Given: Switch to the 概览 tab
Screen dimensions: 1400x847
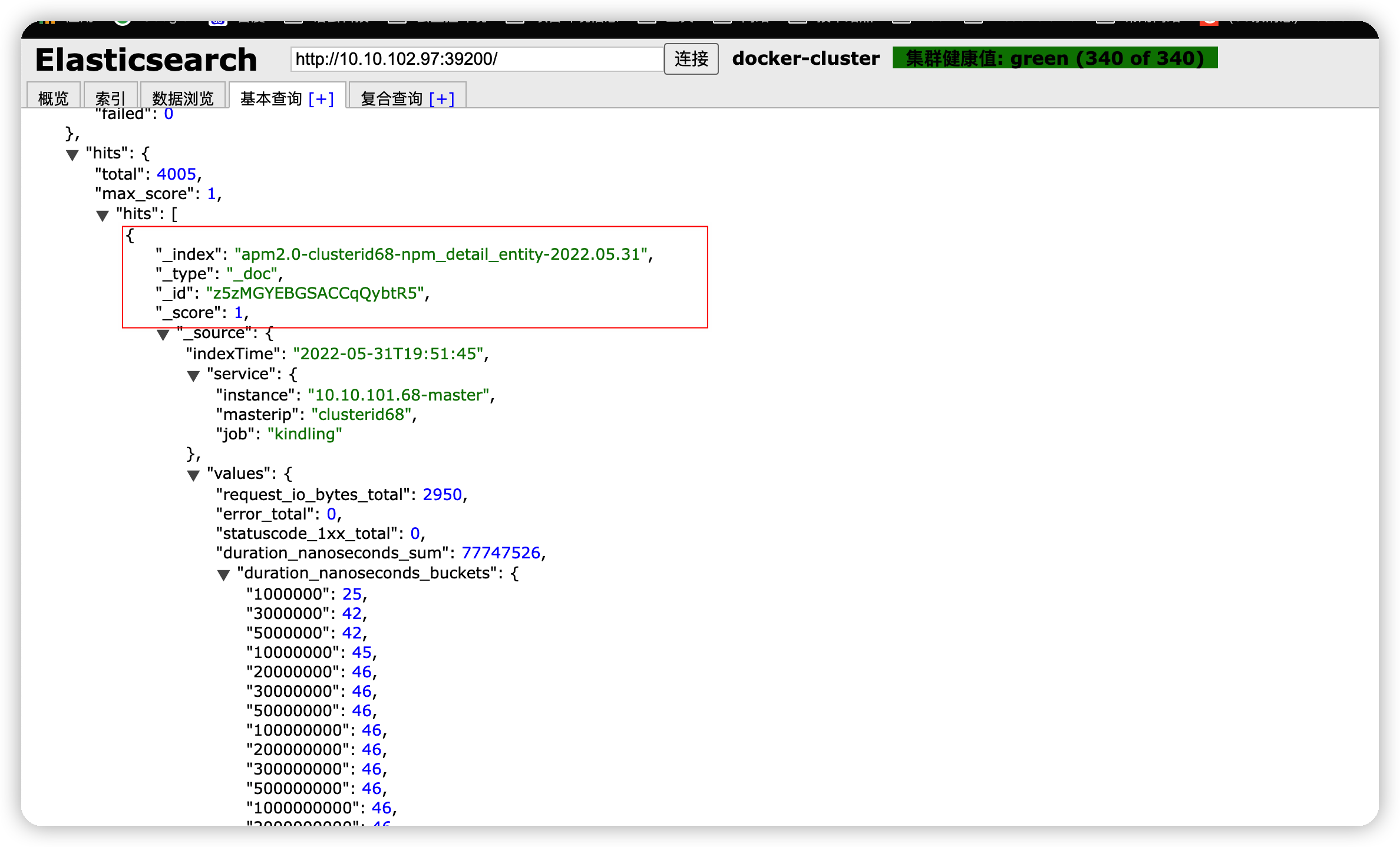Looking at the screenshot, I should tap(54, 98).
